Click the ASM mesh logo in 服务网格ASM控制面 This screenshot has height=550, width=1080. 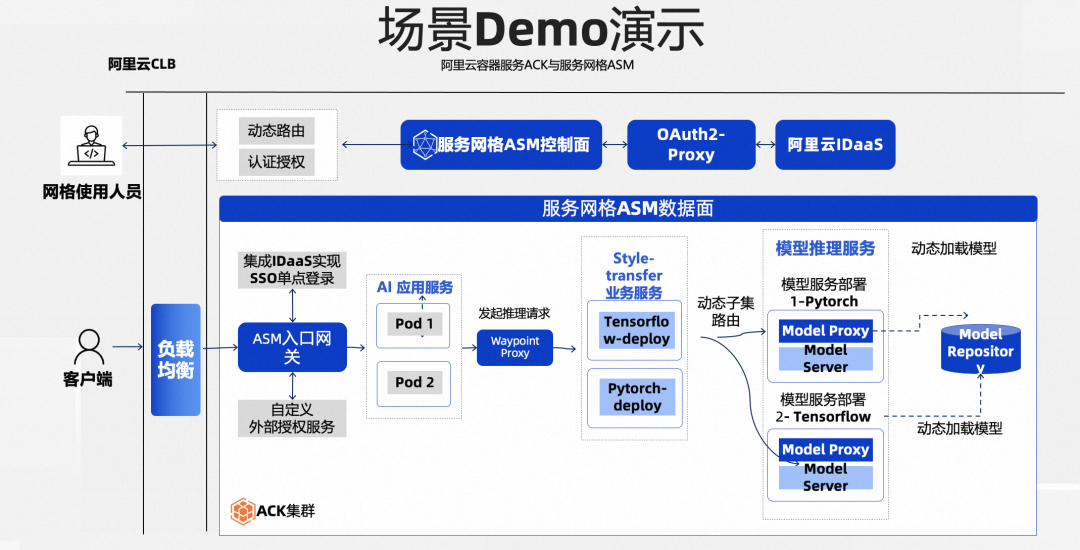pyautogui.click(x=424, y=145)
